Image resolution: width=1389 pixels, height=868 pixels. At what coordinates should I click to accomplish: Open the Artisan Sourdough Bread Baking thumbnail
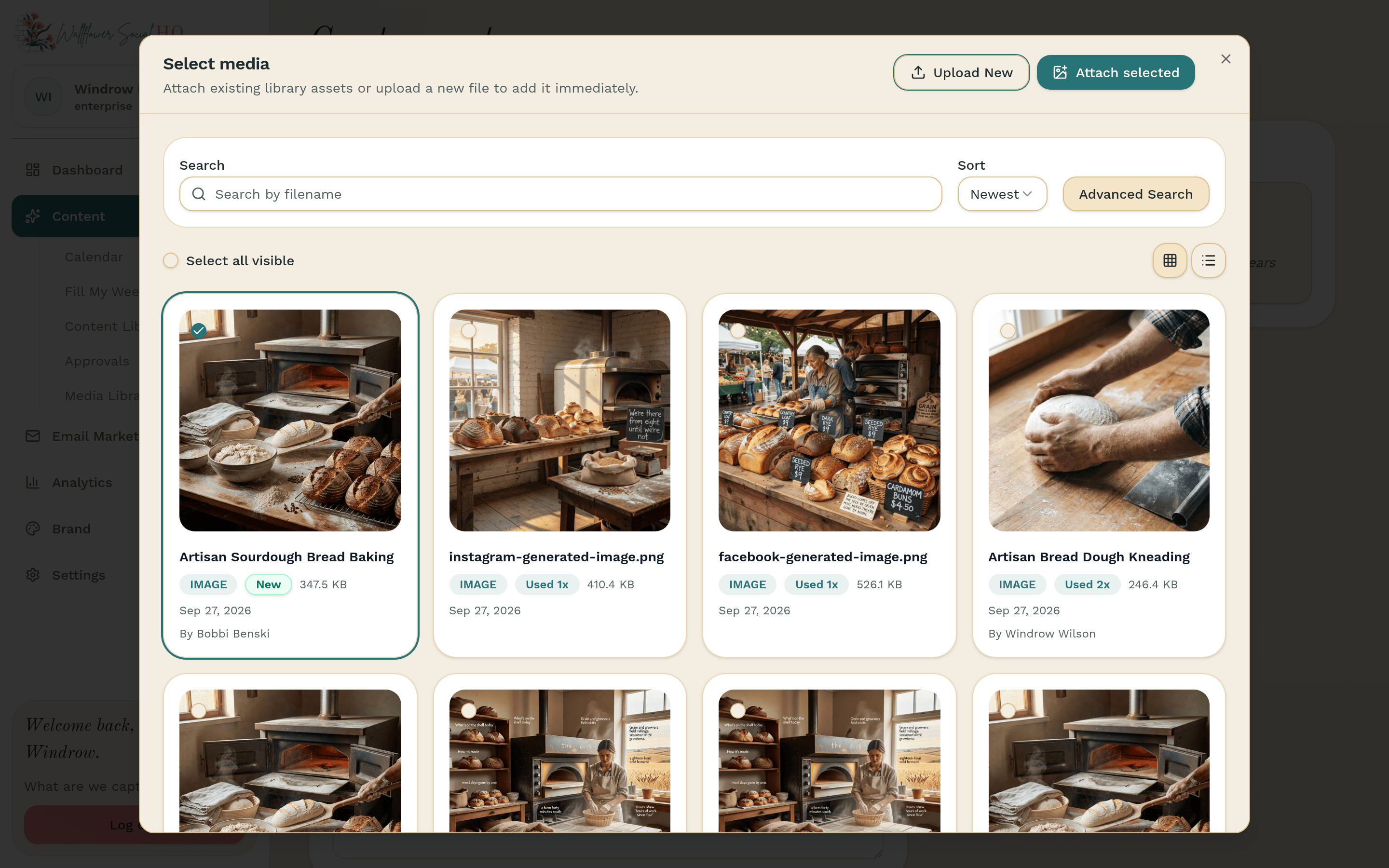click(x=290, y=420)
